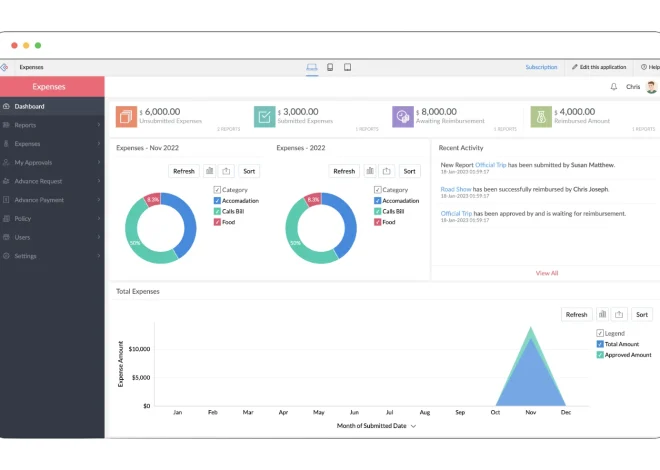Click export icon in Total Expenses
660x470 pixels.
(x=619, y=314)
